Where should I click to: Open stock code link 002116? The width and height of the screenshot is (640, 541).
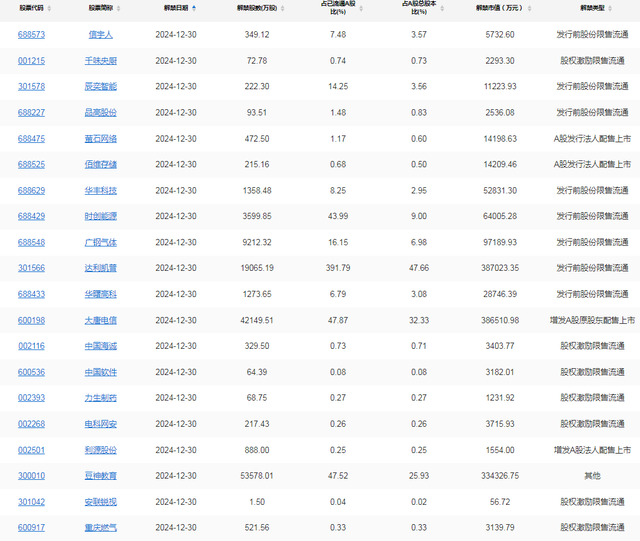31,346
